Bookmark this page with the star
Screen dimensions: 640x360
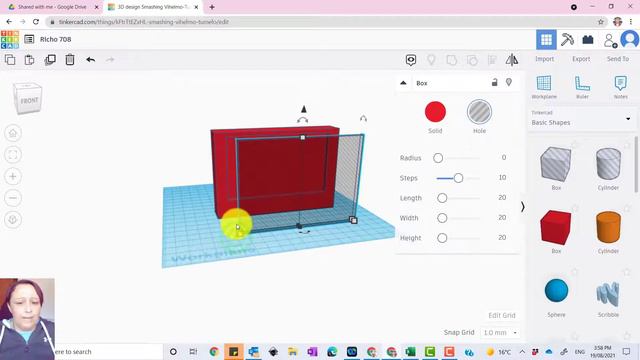(601, 22)
